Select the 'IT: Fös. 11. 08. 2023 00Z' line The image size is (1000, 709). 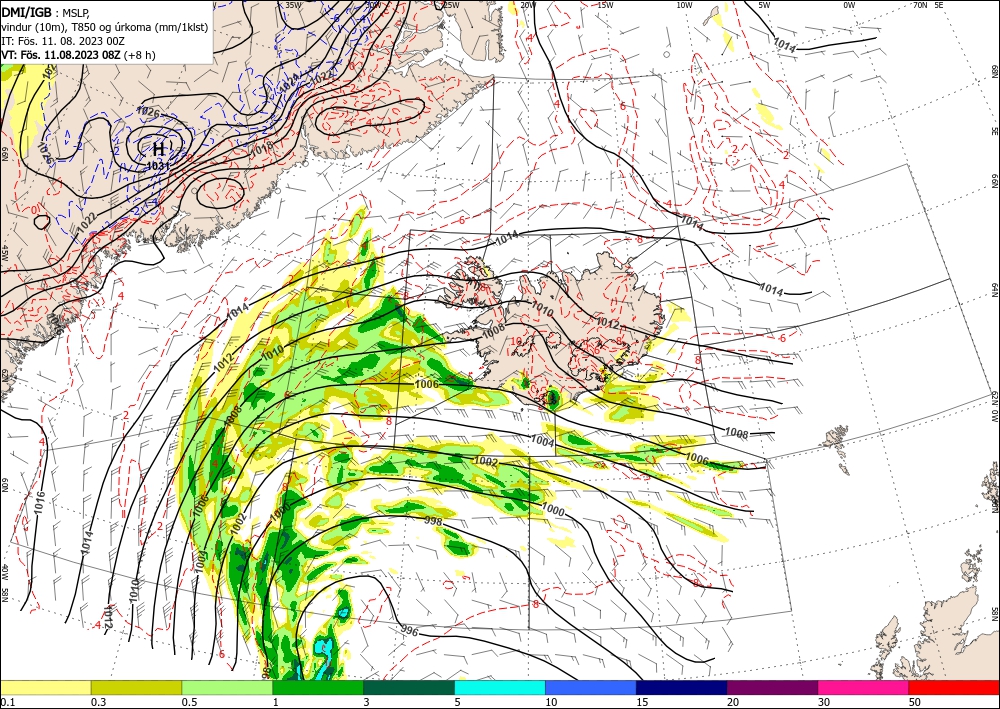point(62,41)
